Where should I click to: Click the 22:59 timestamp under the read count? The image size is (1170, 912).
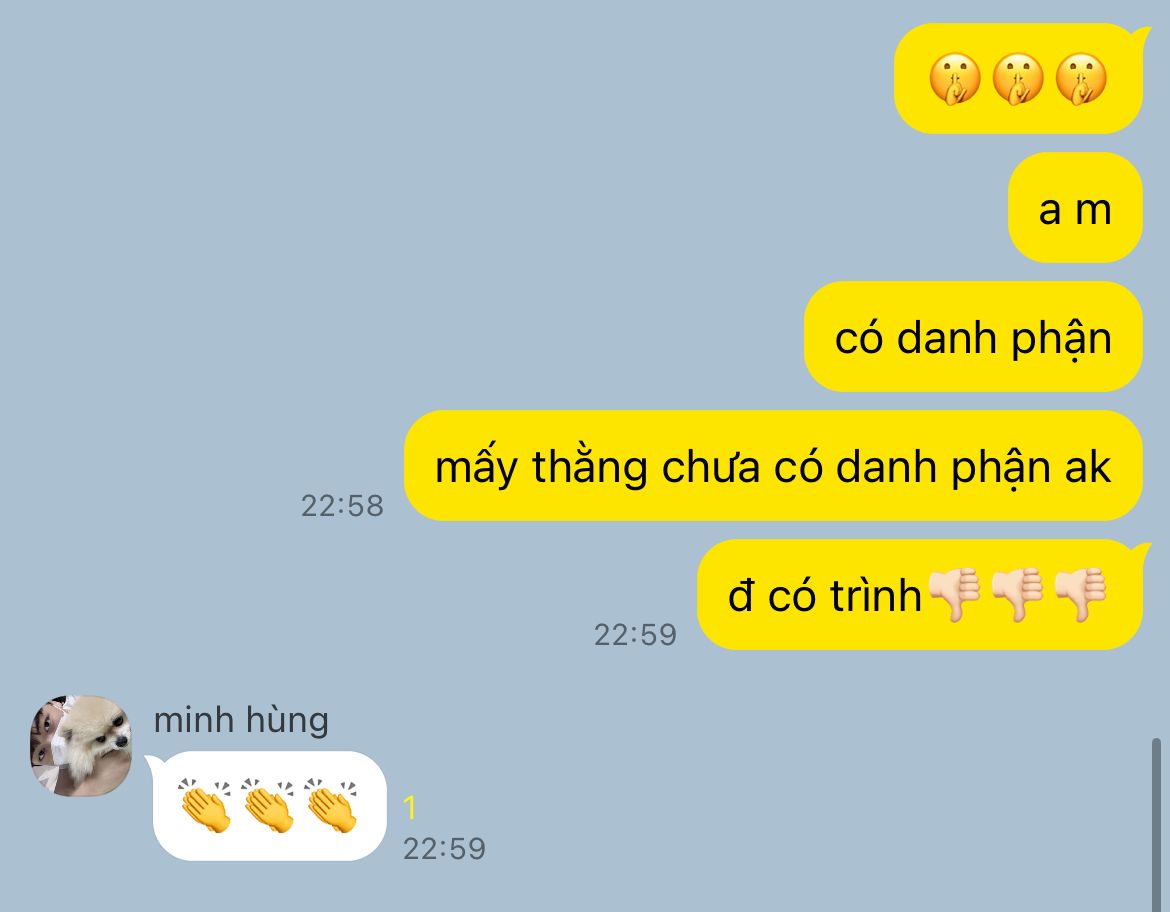pyautogui.click(x=445, y=849)
